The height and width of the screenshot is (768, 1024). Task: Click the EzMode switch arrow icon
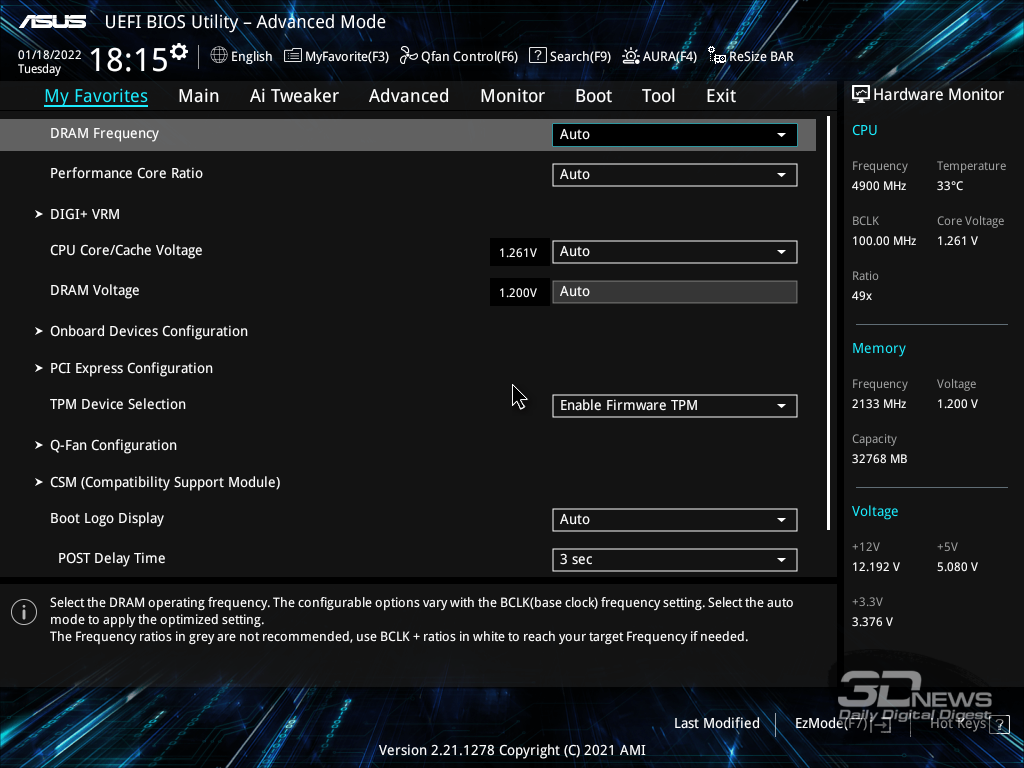881,724
